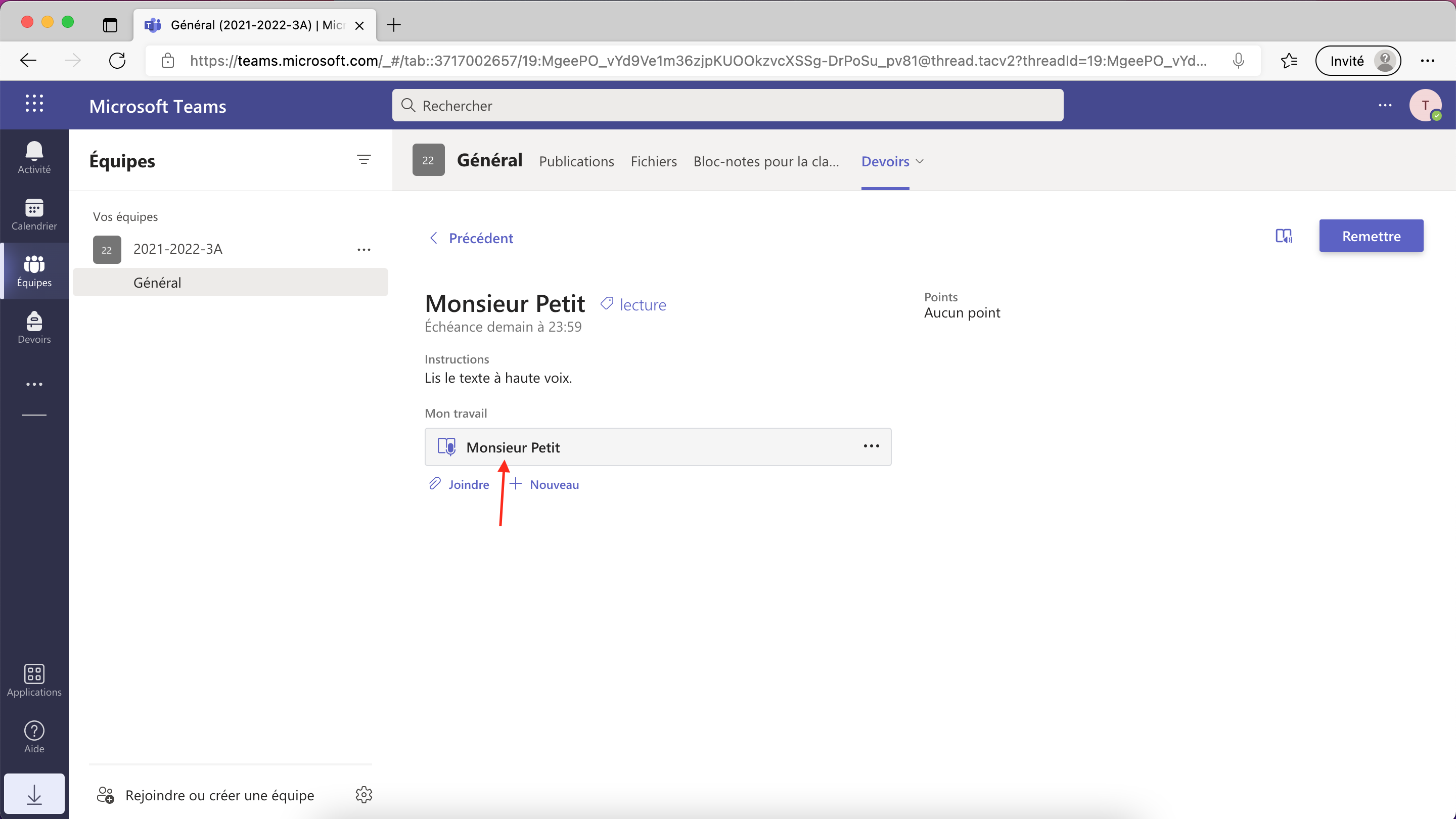Open more options for team 2021-2022-3A
1456x819 pixels.
pos(363,249)
